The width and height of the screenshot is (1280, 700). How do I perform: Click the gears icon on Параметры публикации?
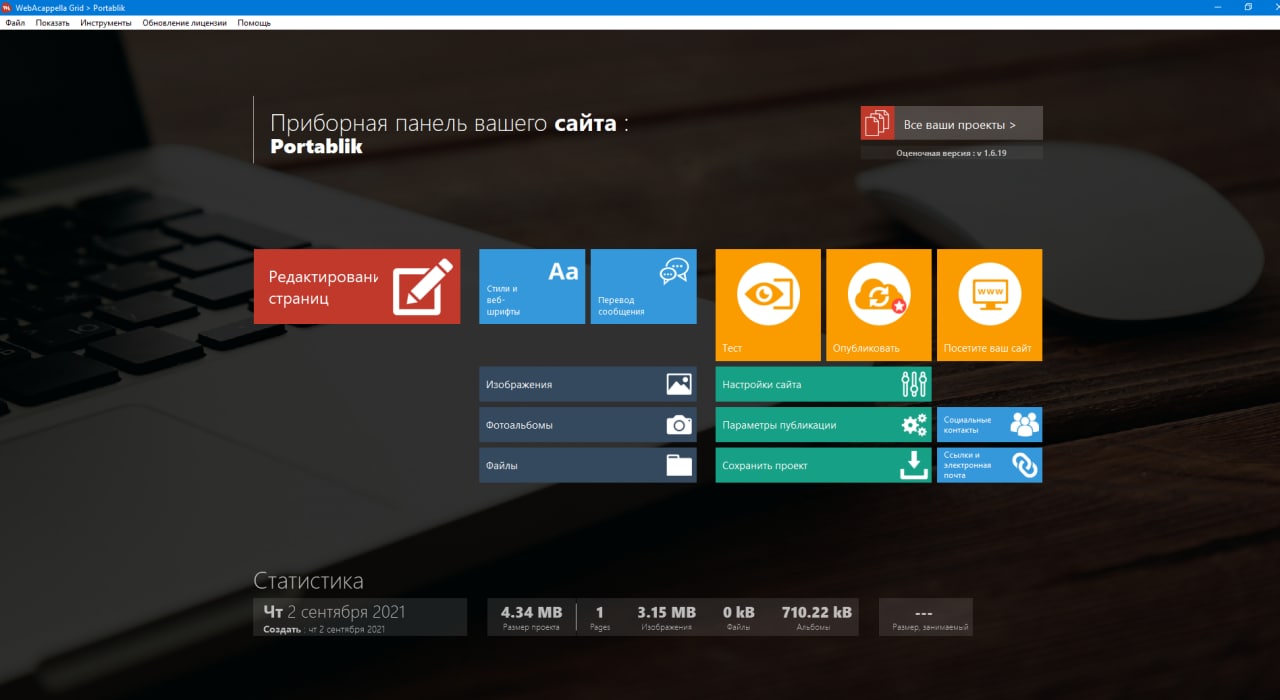point(914,425)
